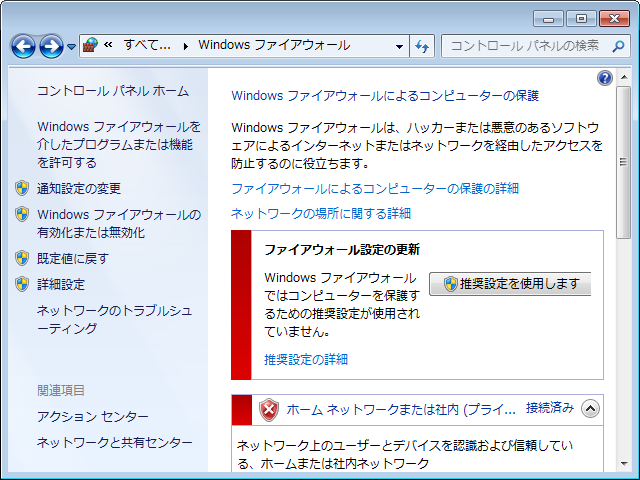640x480 pixels.
Task: Maximize the window
Action: click(x=581, y=19)
